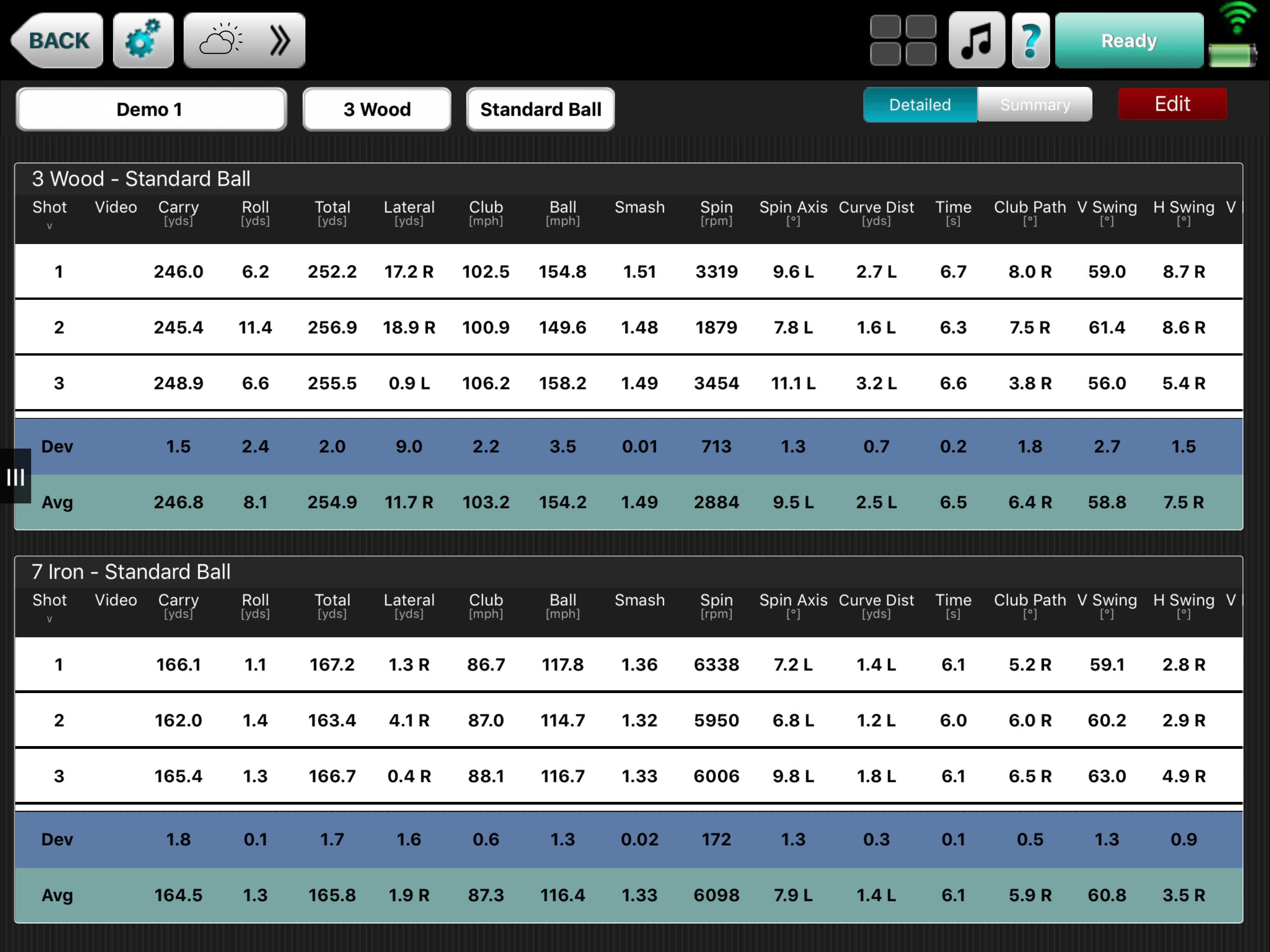This screenshot has height=952, width=1270.
Task: Tap the four-square grid layout icon
Action: pyautogui.click(x=903, y=40)
